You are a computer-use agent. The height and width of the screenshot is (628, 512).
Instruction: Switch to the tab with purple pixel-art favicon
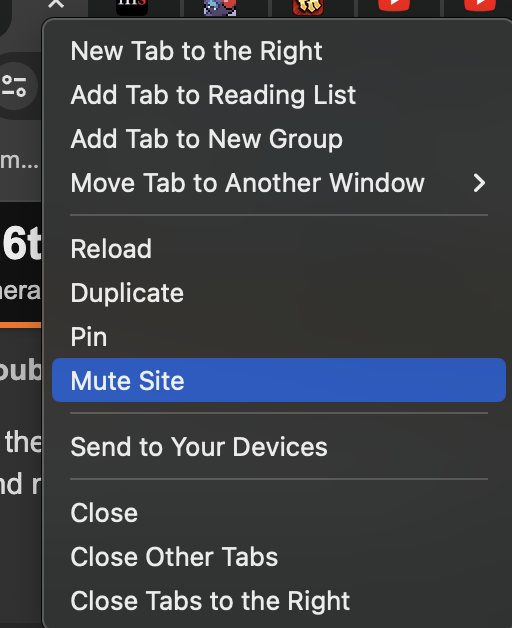tap(220, 7)
